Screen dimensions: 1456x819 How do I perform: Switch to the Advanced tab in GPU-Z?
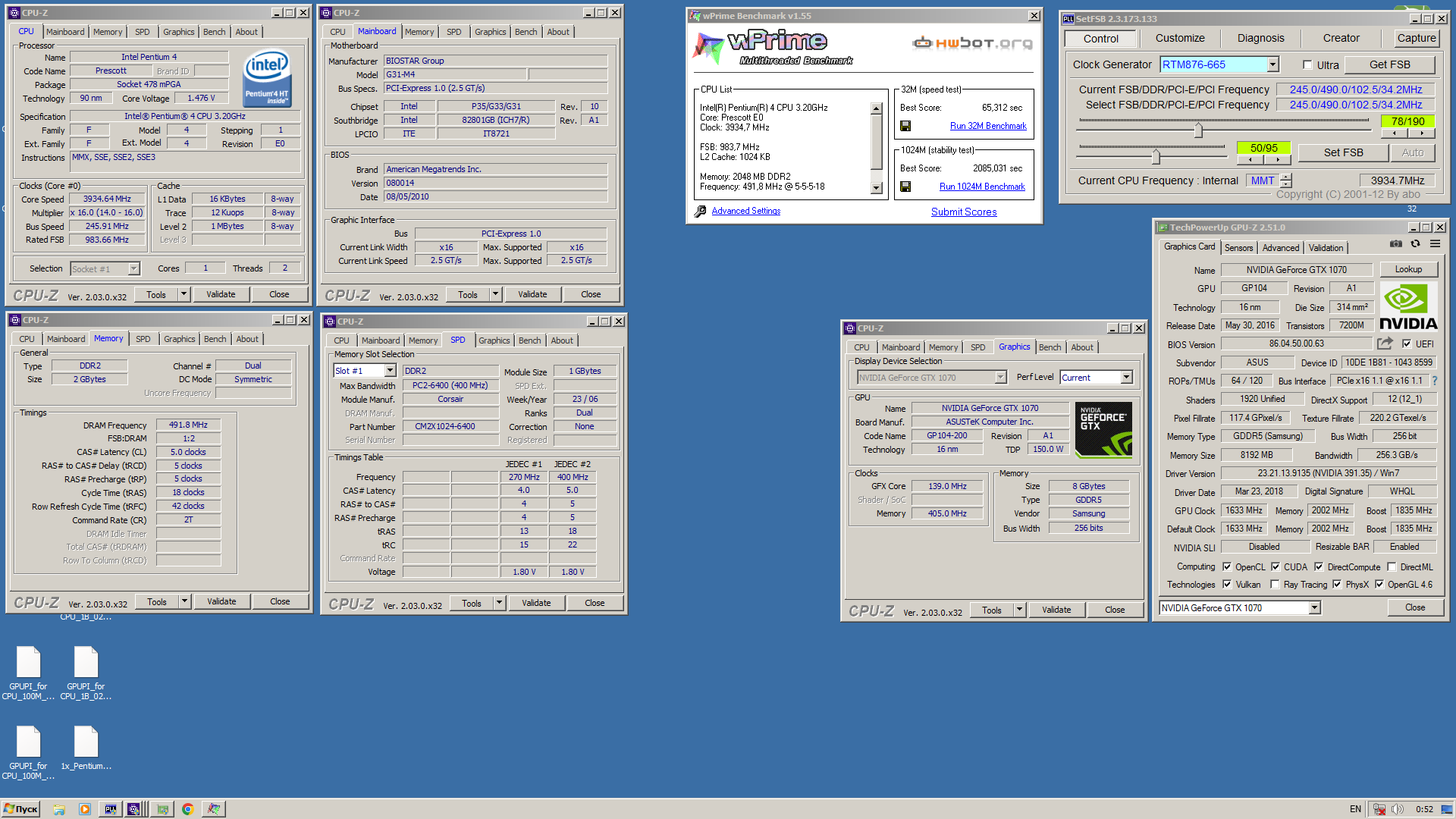(x=1281, y=248)
